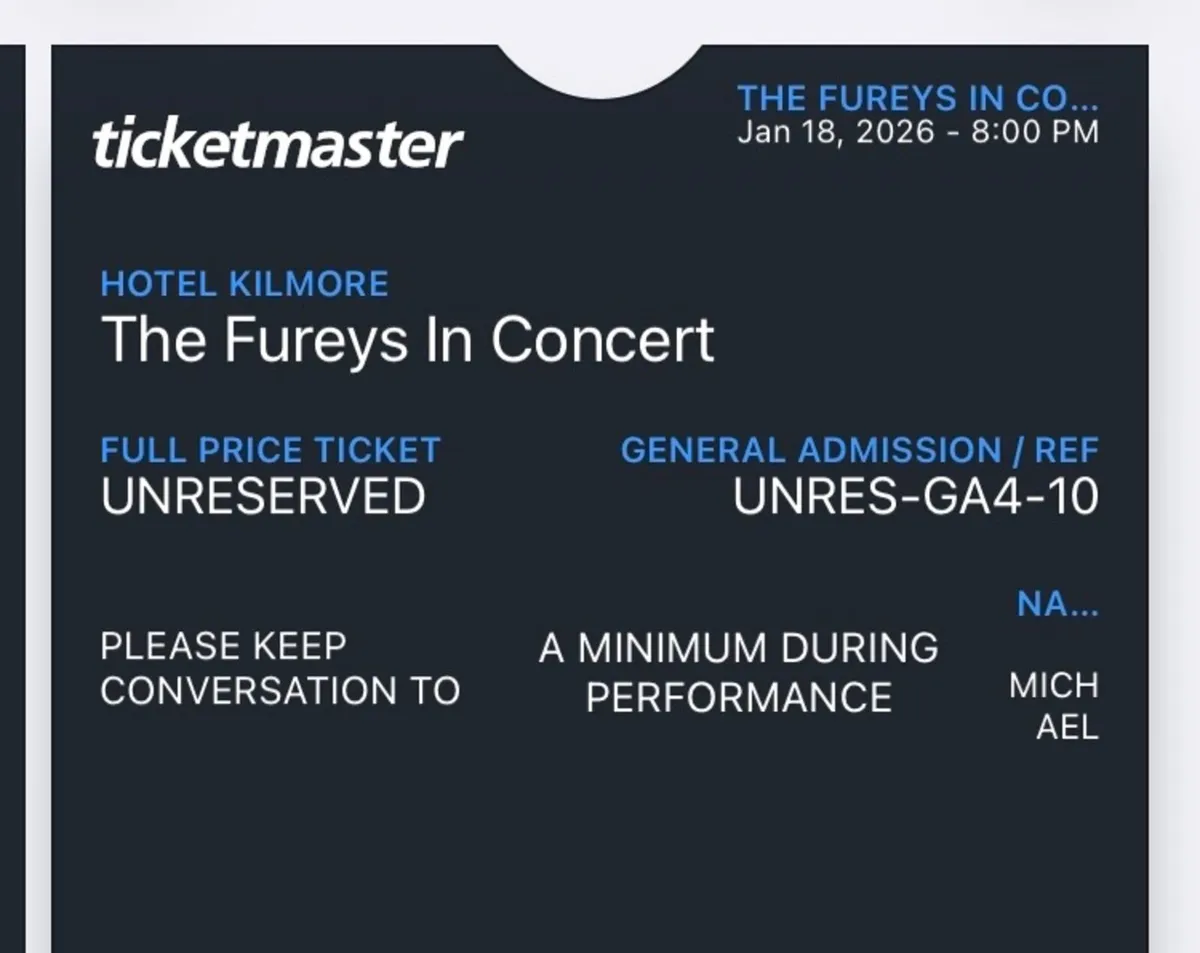Open the truncated 'THE FUREYS IN CO...' event header

click(918, 97)
